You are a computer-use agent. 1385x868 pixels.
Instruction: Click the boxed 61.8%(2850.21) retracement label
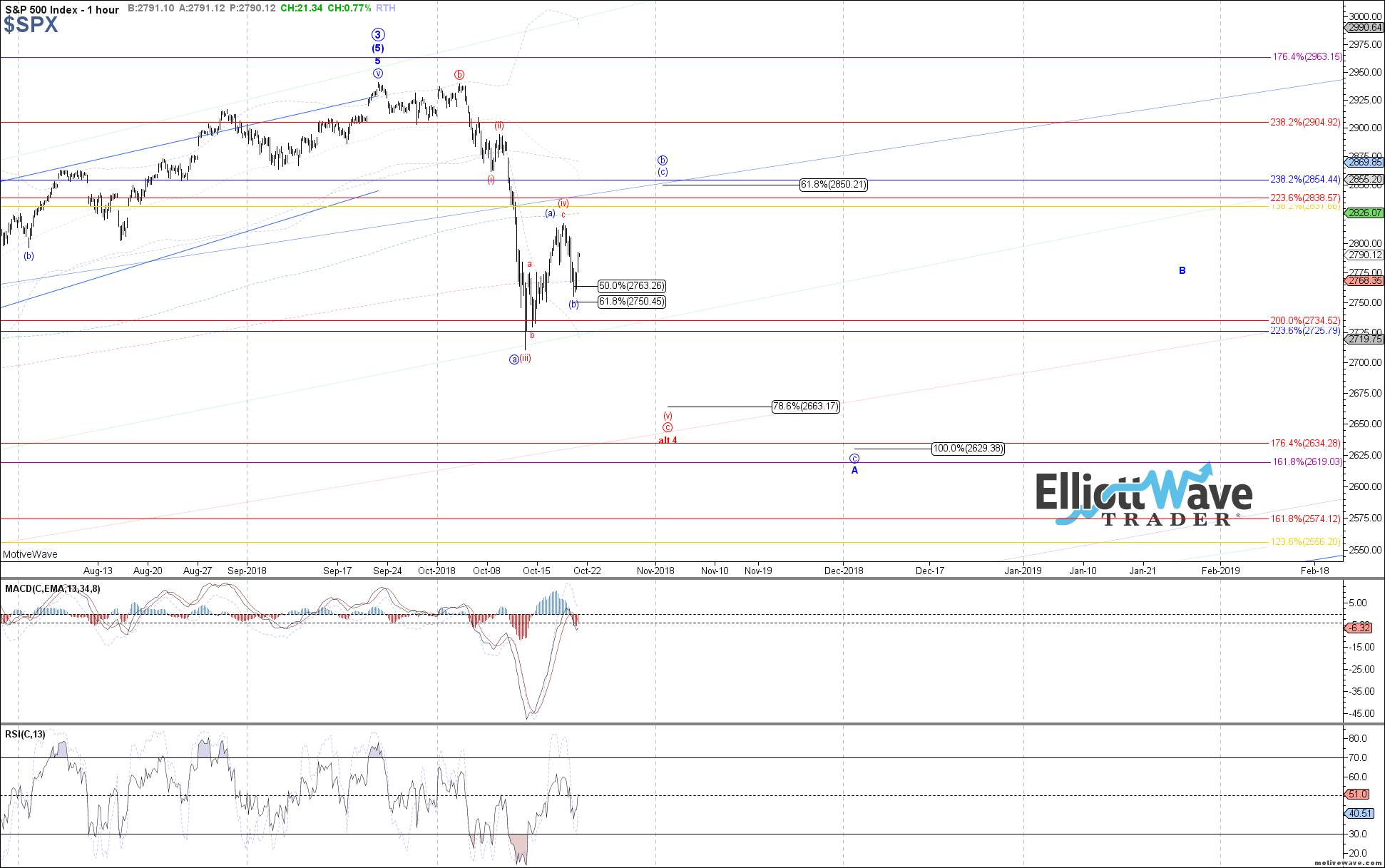pyautogui.click(x=834, y=185)
